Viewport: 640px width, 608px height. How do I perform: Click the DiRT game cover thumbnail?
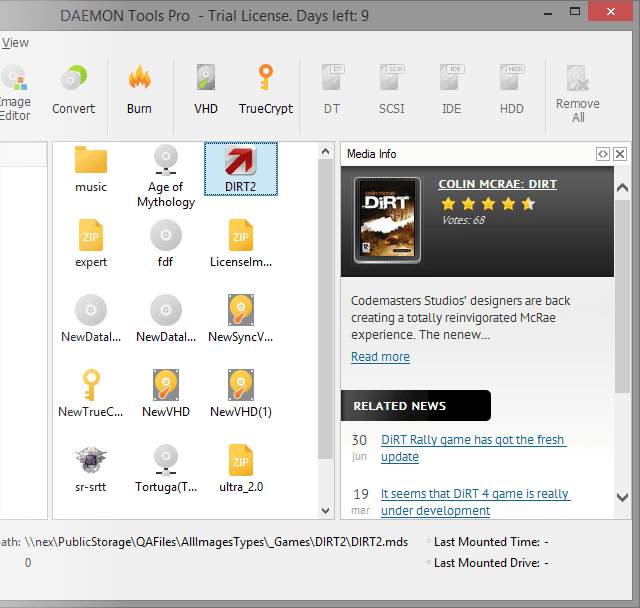pos(387,220)
